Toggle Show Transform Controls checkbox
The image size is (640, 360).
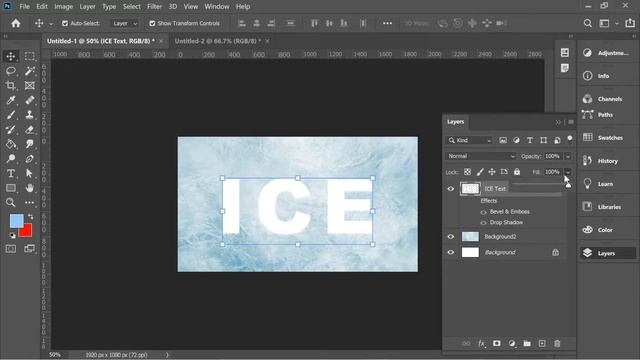152,23
